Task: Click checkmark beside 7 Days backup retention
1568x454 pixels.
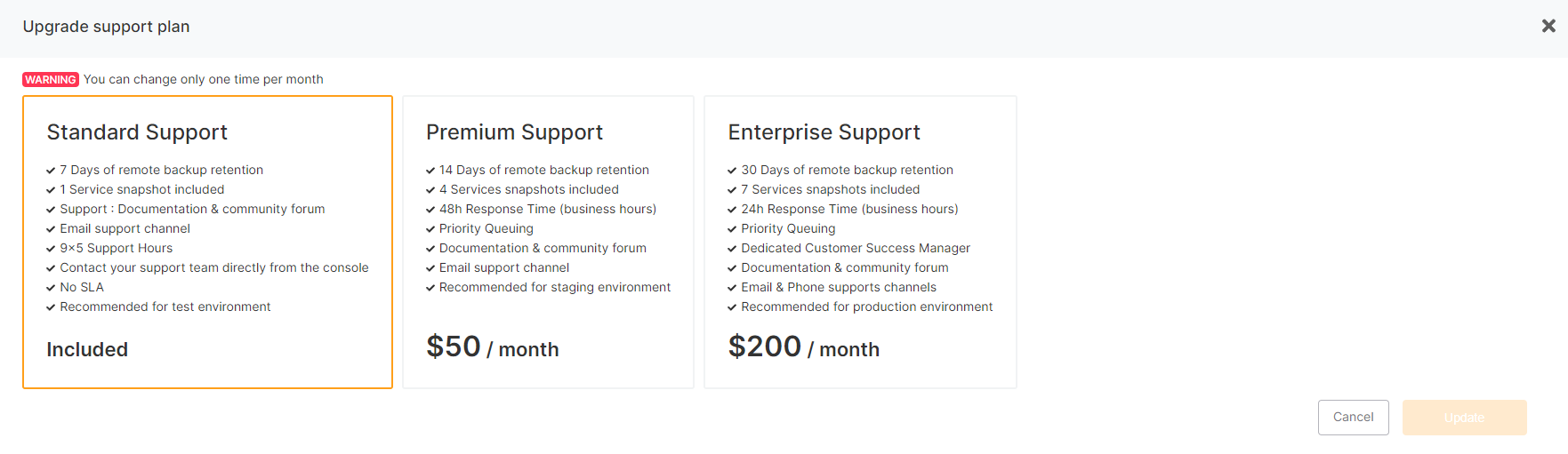Action: (x=52, y=171)
